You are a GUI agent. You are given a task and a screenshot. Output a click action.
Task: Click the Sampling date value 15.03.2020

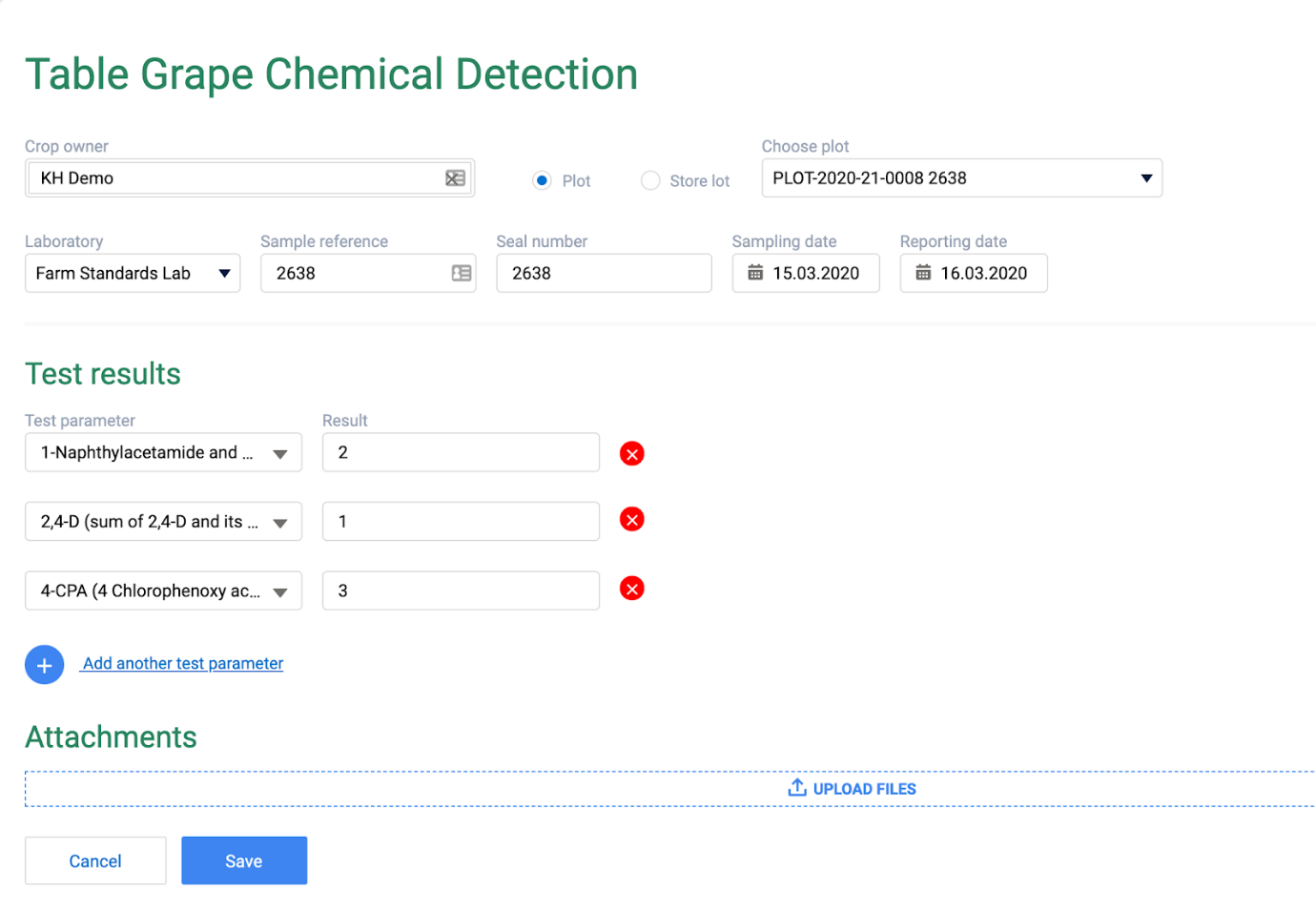tap(815, 274)
